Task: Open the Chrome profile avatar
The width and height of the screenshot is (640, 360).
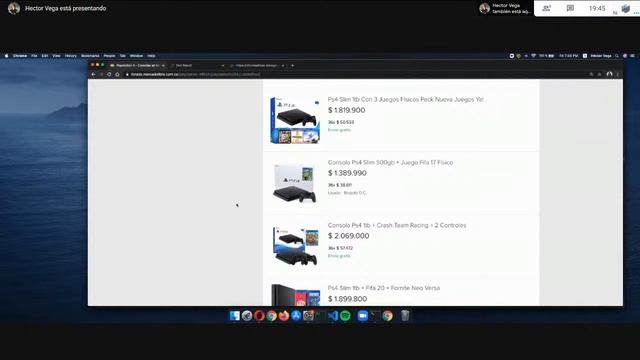Action: tap(609, 74)
